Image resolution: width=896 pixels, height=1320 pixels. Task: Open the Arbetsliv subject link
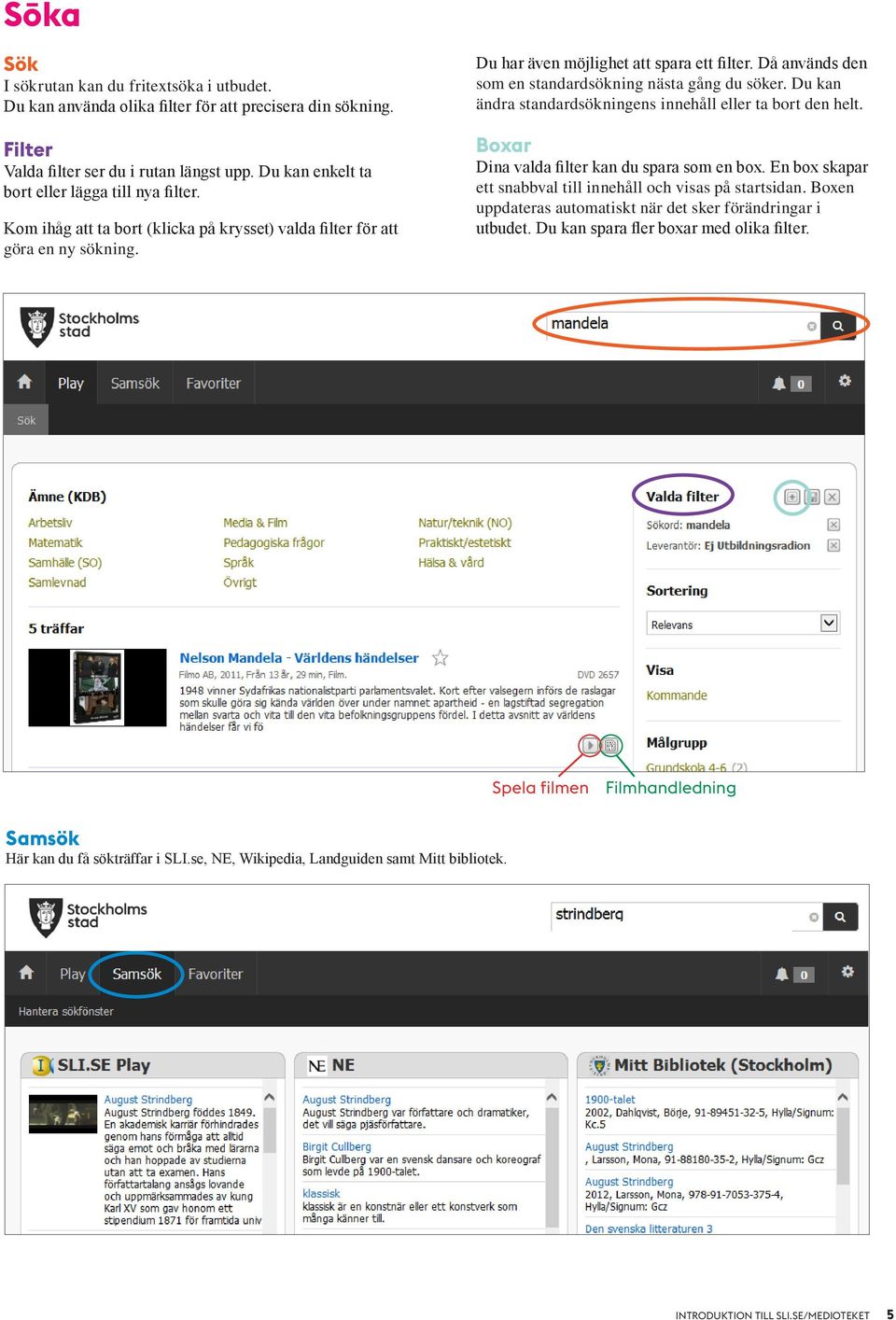50,523
